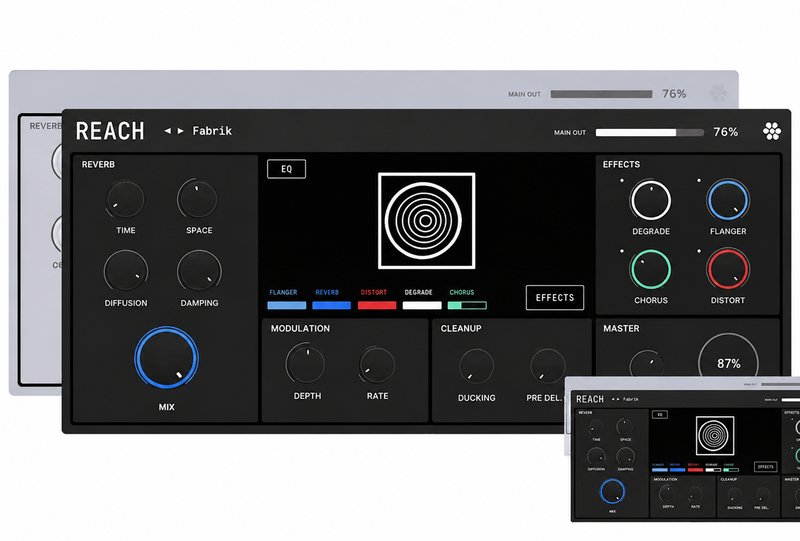
Task: Click the EQ button in the small thumbnail window
Action: pyautogui.click(x=660, y=414)
